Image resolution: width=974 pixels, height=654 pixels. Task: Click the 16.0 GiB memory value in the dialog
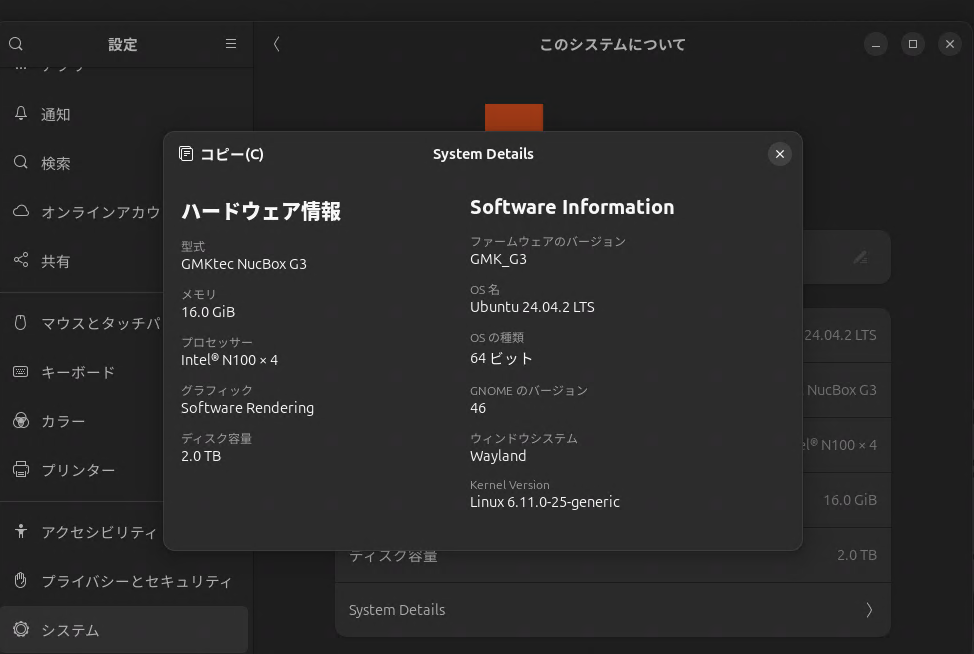(208, 312)
